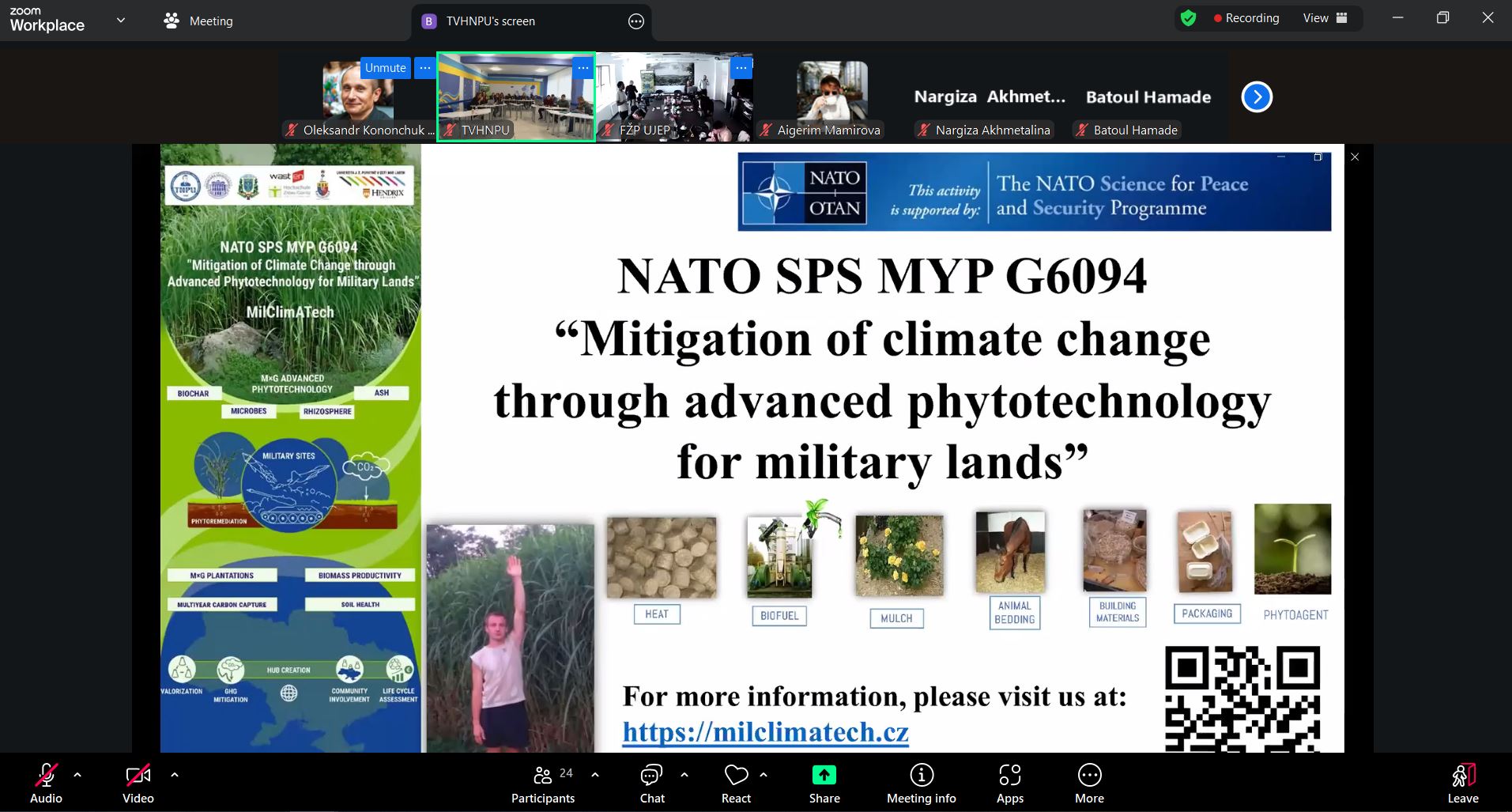Click the PHYTOAGENT label on slide
The width and height of the screenshot is (1512, 812).
click(x=1295, y=615)
